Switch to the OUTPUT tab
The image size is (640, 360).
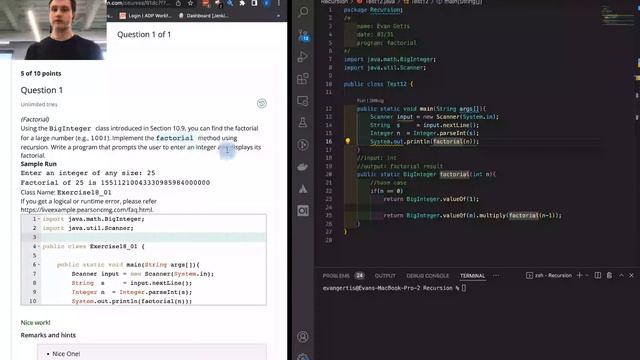coord(385,276)
